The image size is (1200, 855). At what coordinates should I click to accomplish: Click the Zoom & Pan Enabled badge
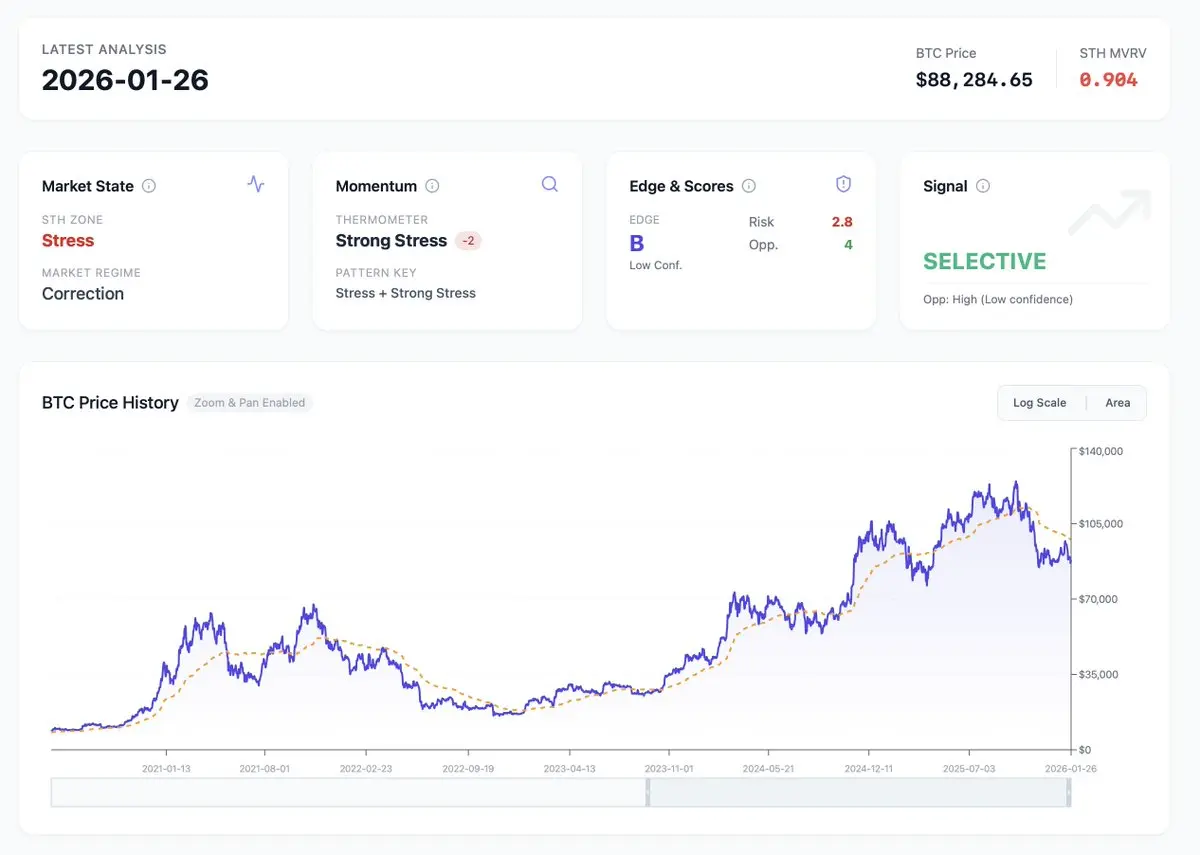click(x=249, y=403)
